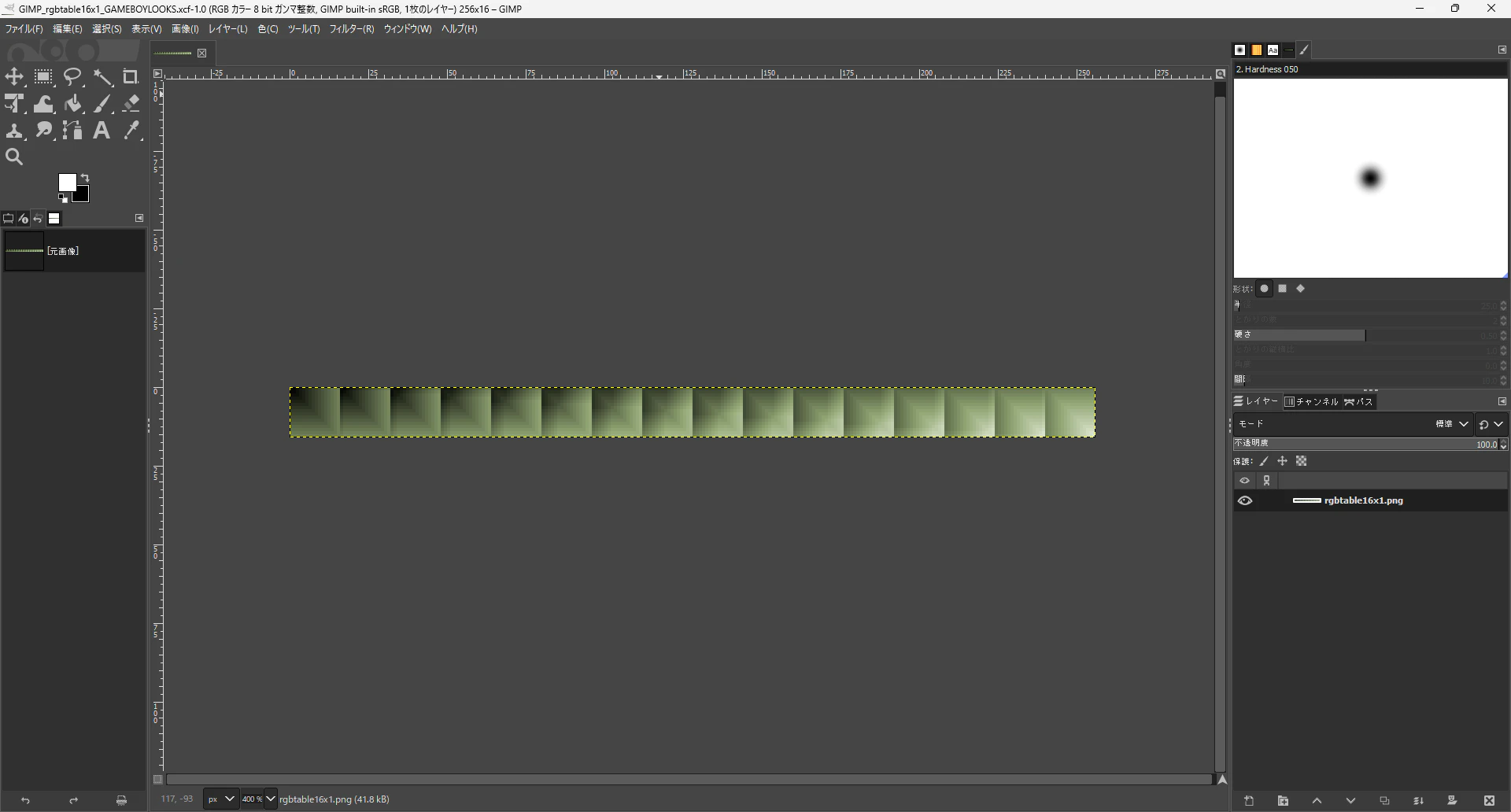Select the Color Picker eyedropper
Viewport: 1511px width, 812px height.
[x=131, y=131]
